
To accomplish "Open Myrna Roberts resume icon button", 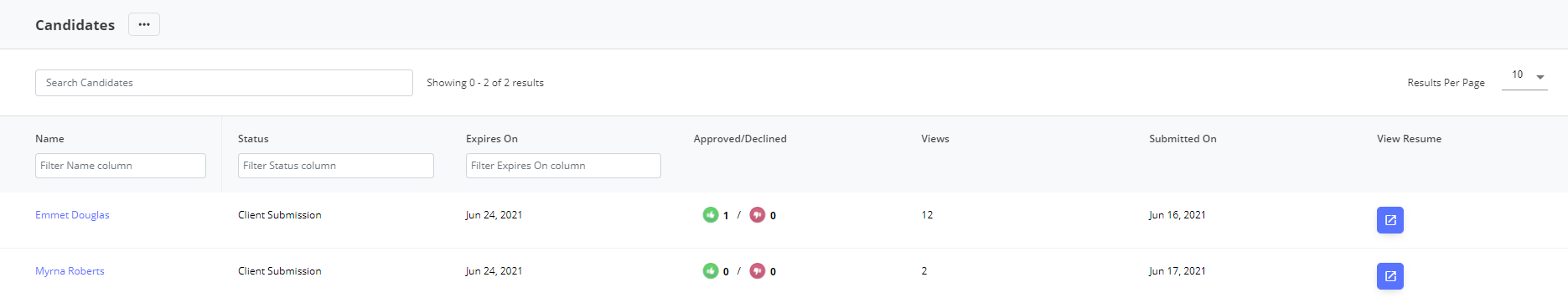I will coord(1389,276).
